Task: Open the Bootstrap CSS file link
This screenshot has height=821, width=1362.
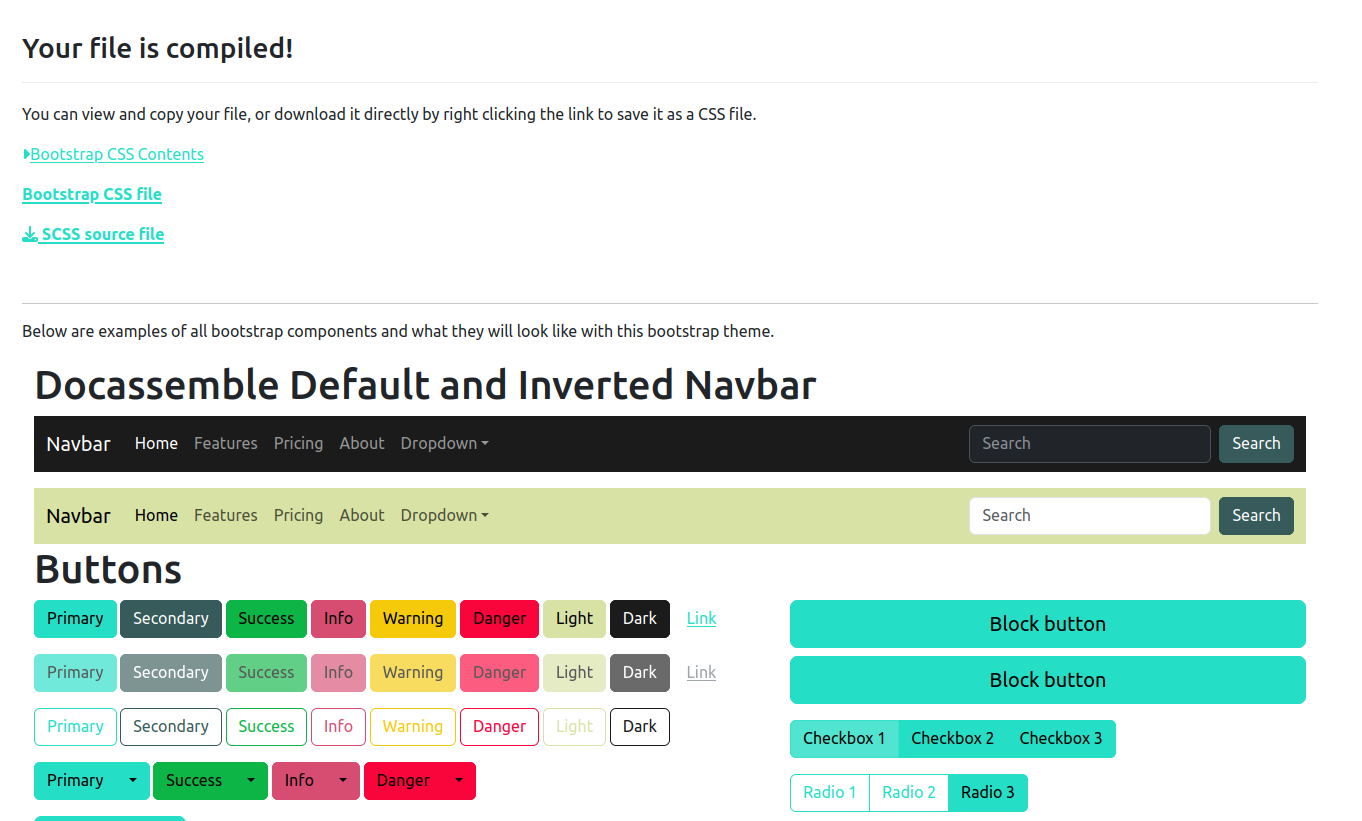Action: [x=92, y=194]
